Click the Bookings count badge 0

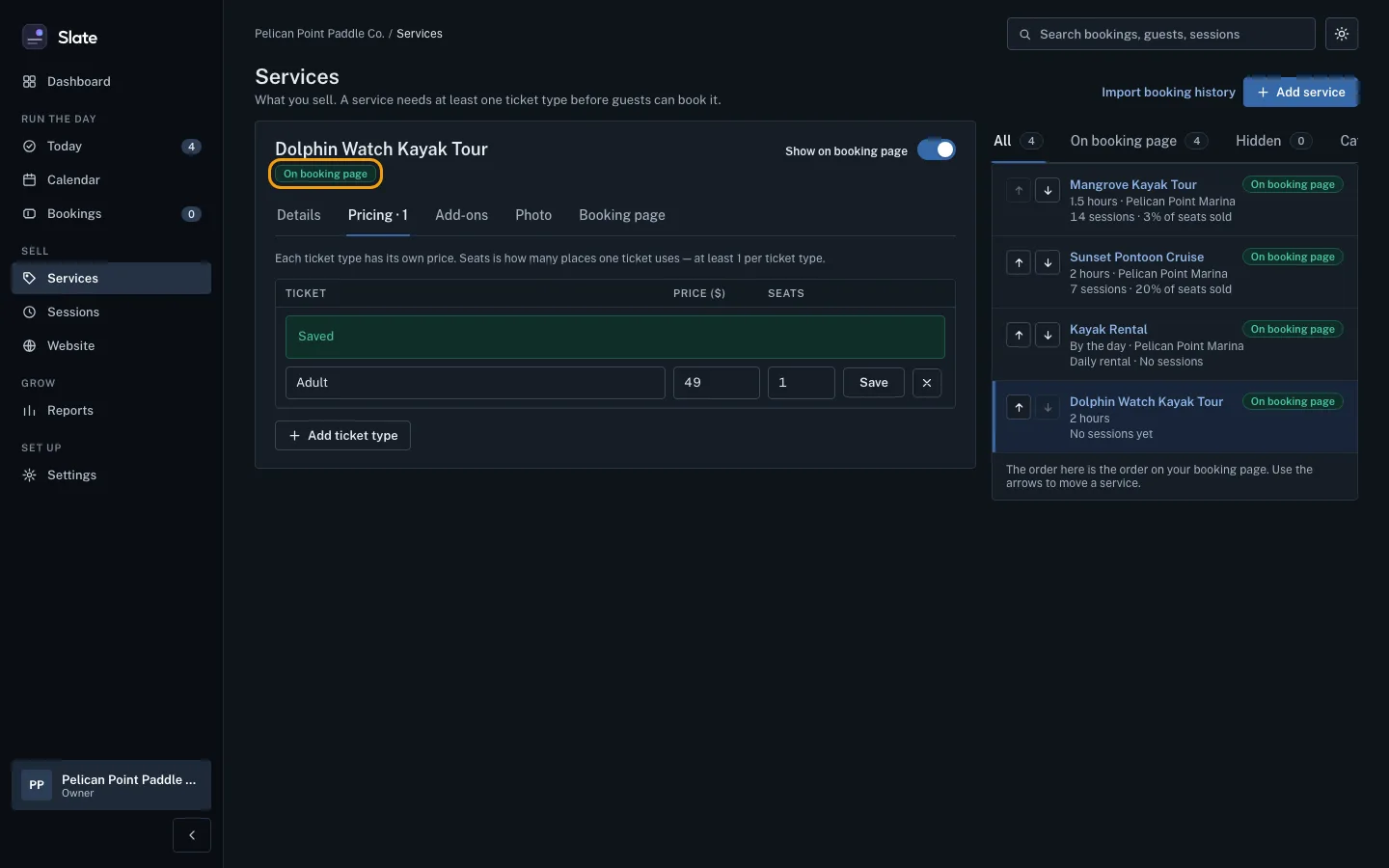(191, 214)
